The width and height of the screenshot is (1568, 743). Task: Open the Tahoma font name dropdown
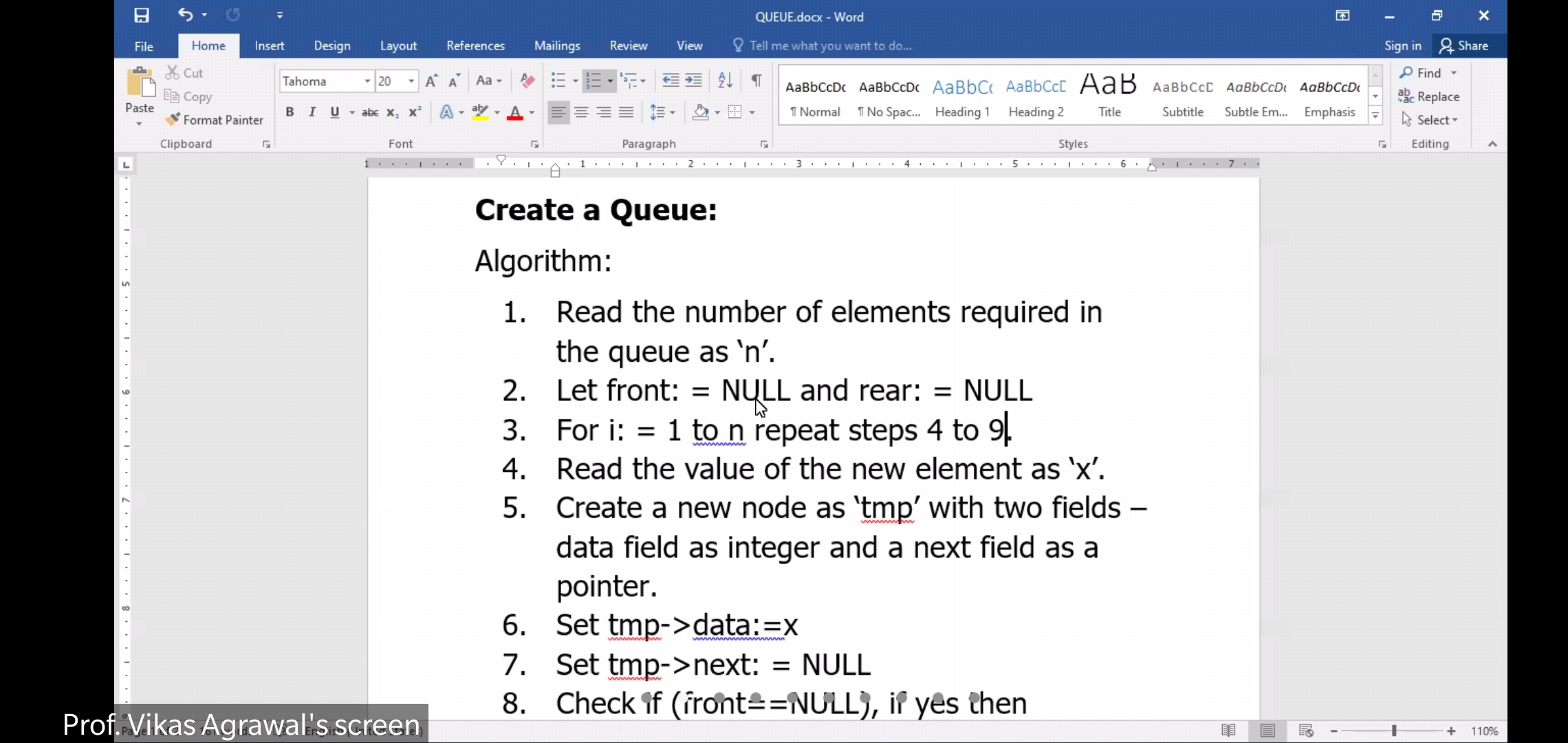(x=367, y=81)
